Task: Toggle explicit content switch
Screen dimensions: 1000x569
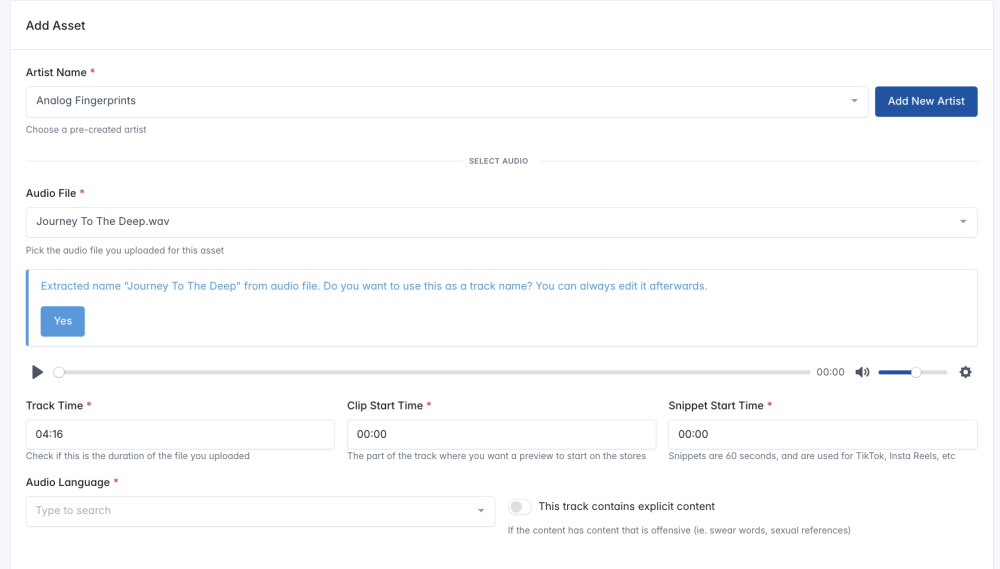Action: [520, 507]
